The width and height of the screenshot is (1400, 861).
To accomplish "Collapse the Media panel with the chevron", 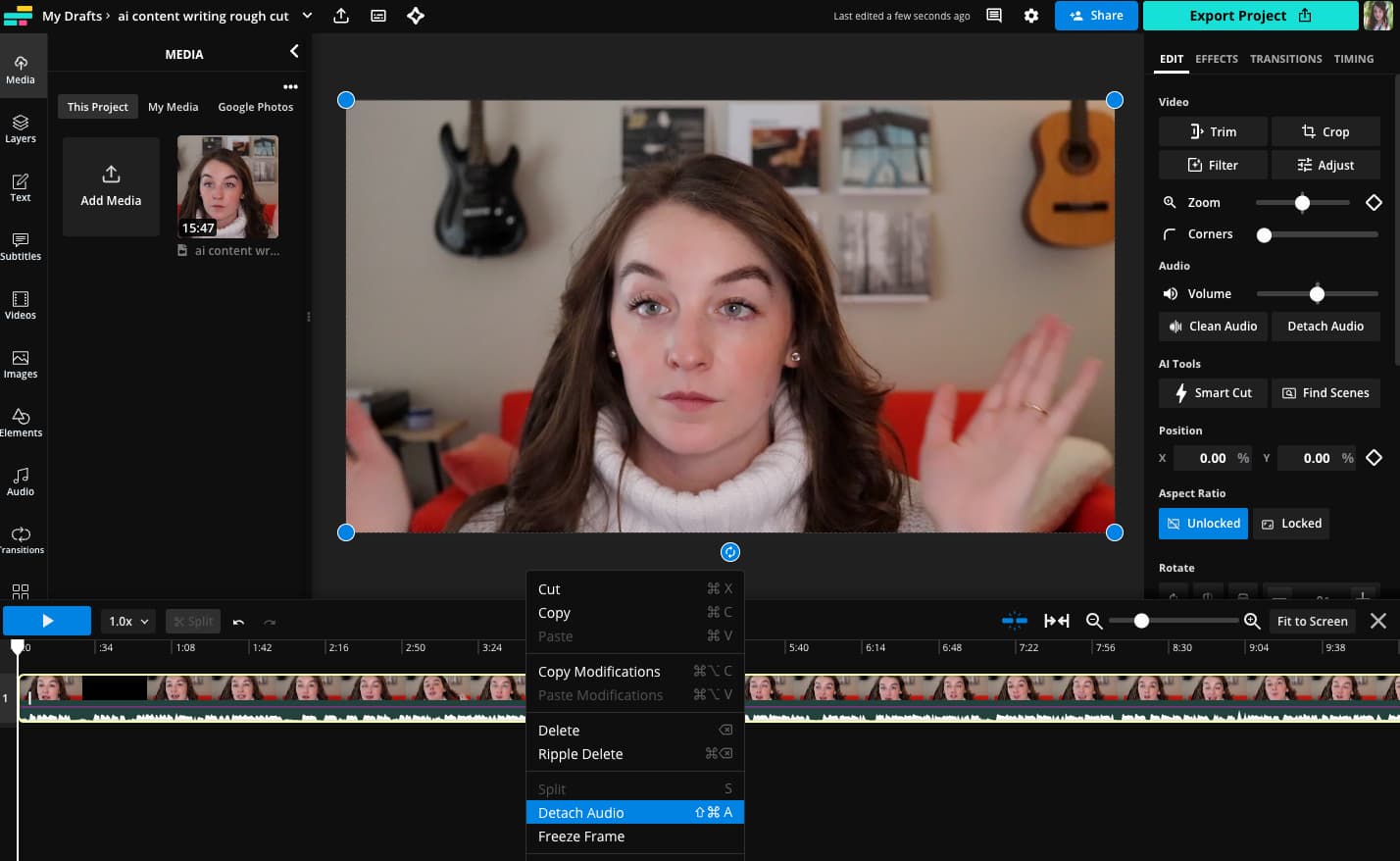I will (293, 51).
